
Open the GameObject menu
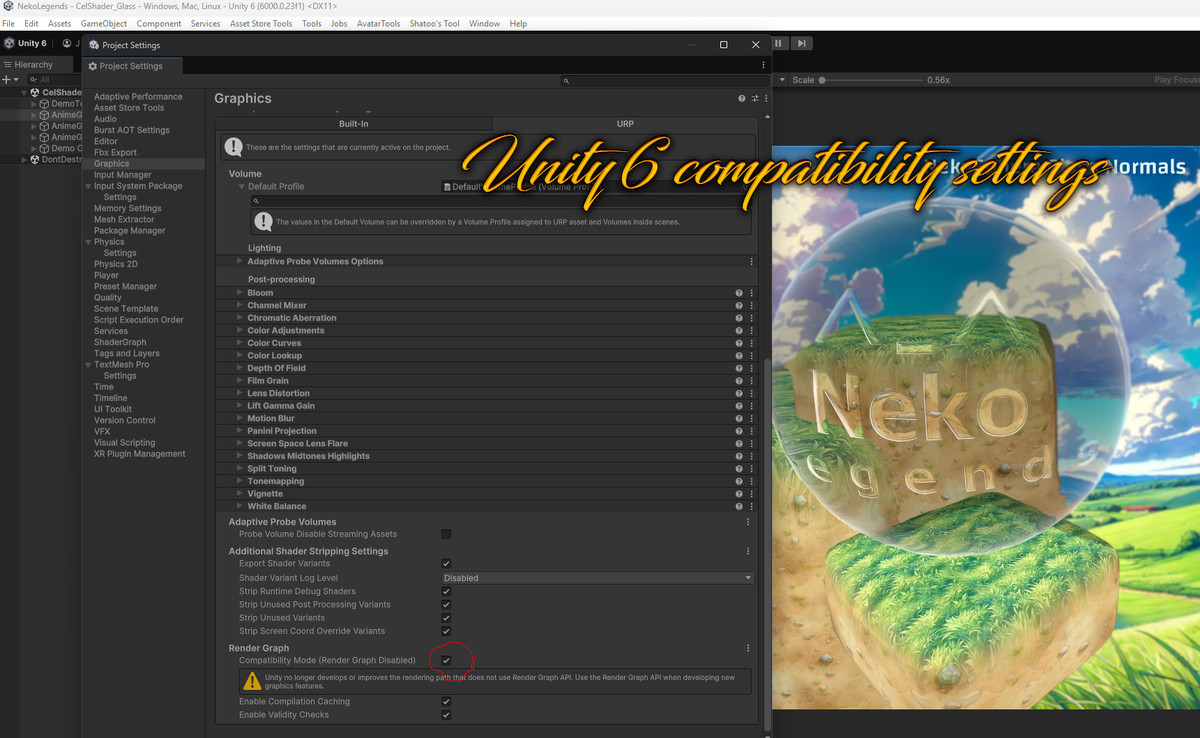pos(104,23)
